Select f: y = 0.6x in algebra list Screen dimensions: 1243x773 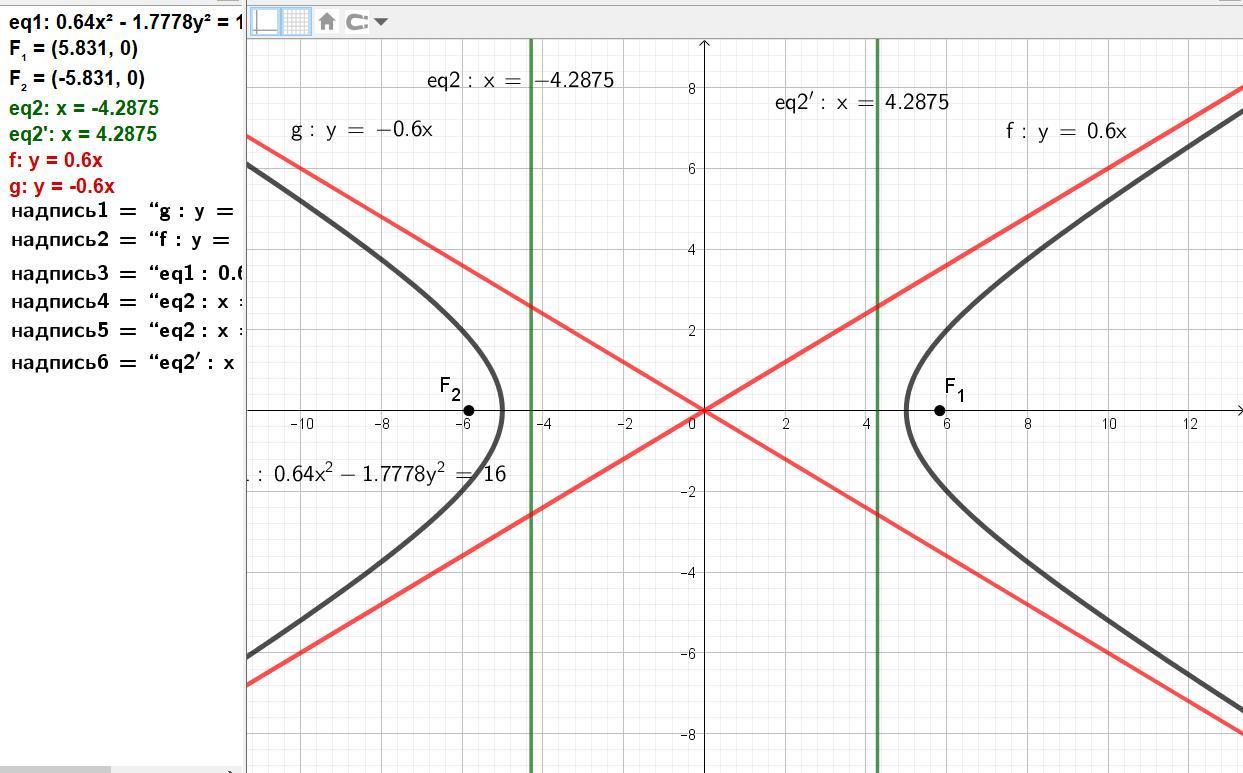tap(56, 160)
